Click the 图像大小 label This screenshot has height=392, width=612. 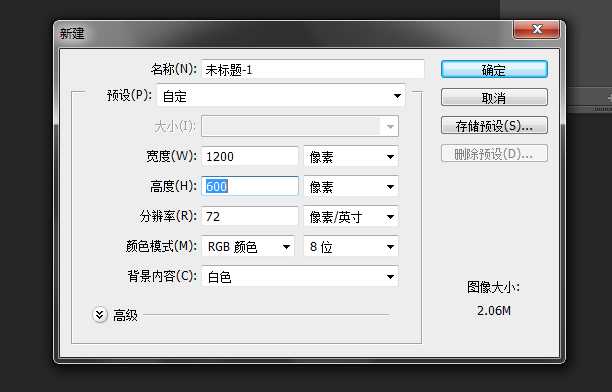coord(493,288)
